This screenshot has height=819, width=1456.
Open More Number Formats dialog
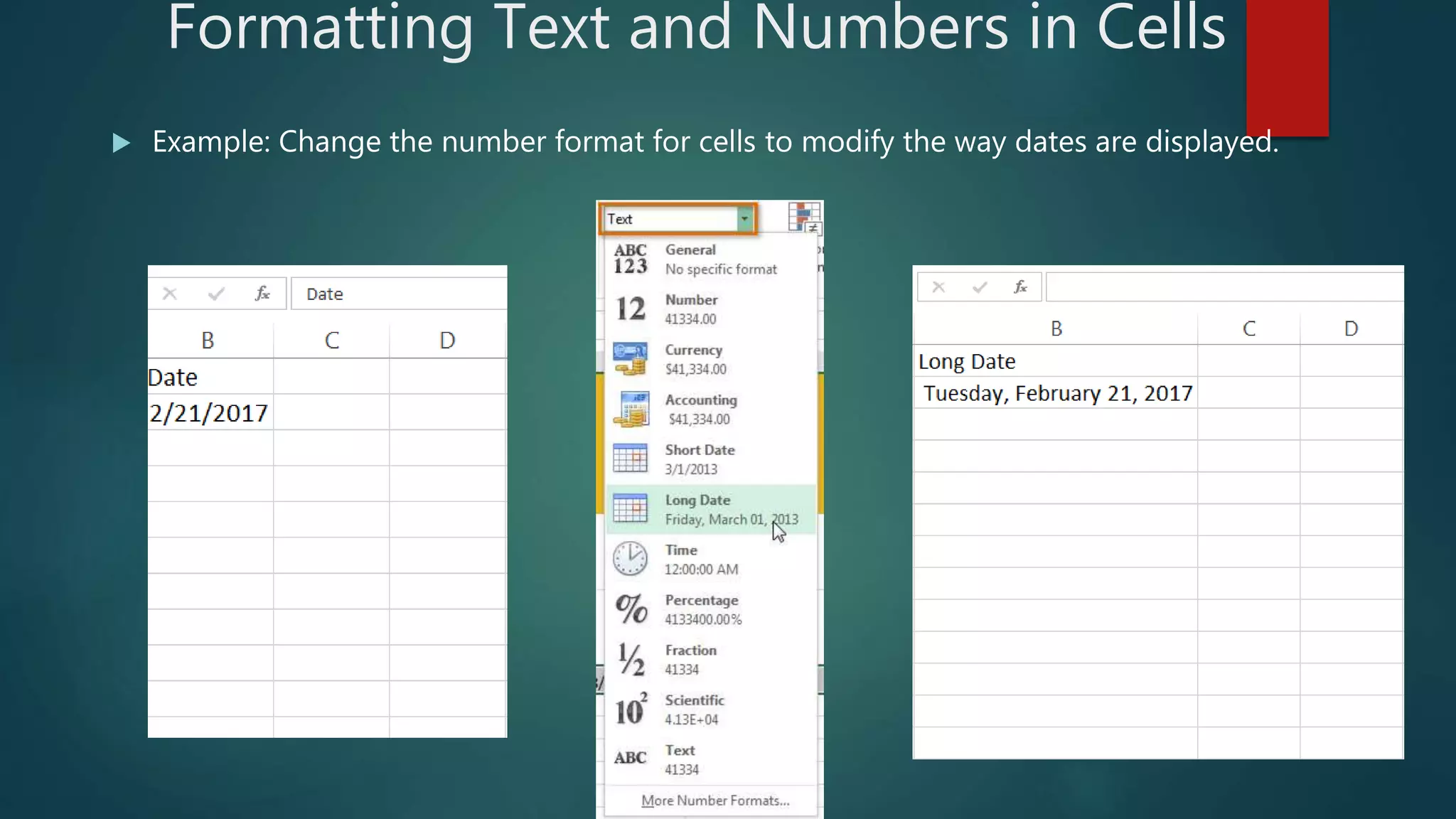715,801
